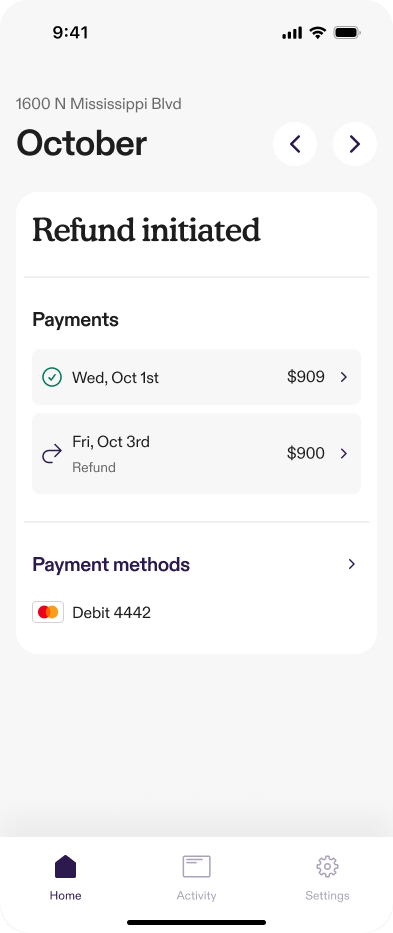The image size is (393, 933).
Task: Tap the Home house icon
Action: click(x=66, y=866)
